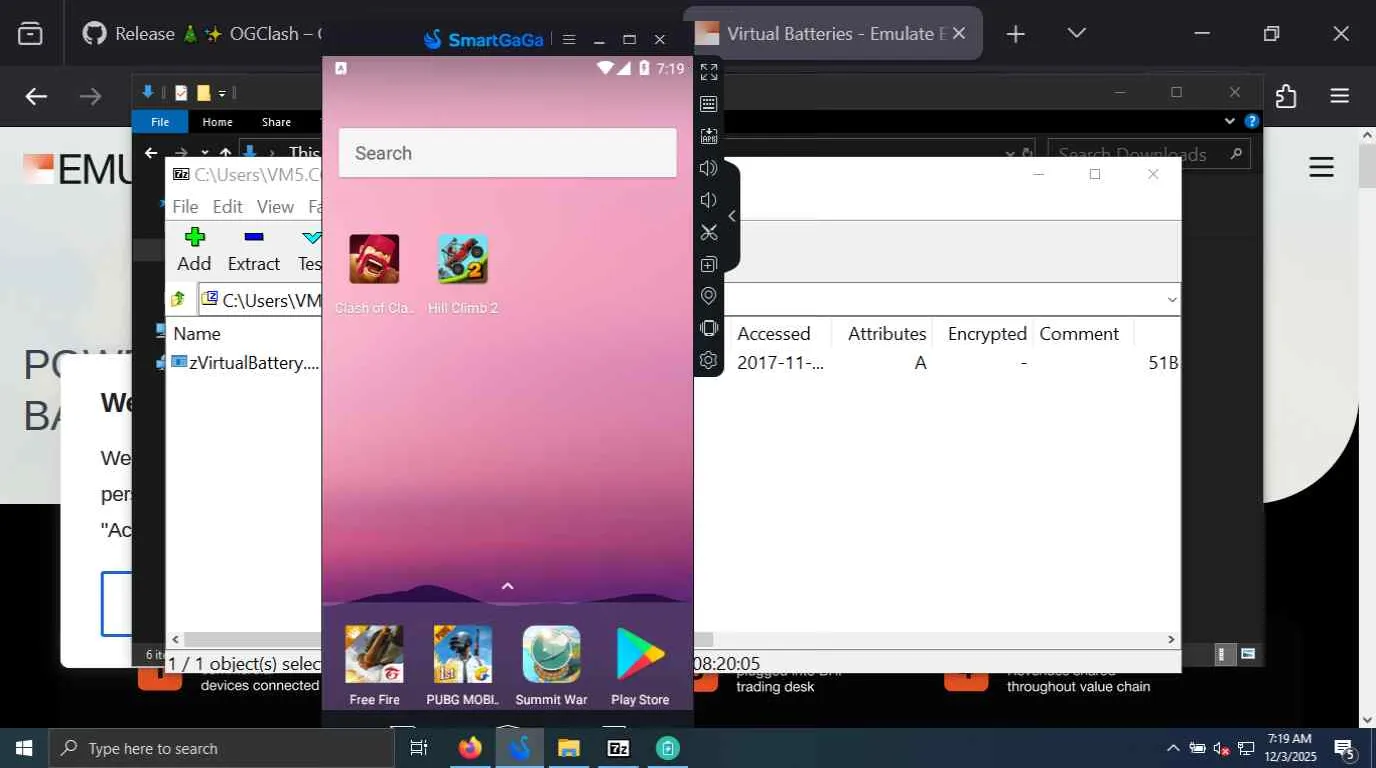Open Clash of Clans in SmartGaGa
Viewport: 1376px width, 768px height.
[x=374, y=259]
